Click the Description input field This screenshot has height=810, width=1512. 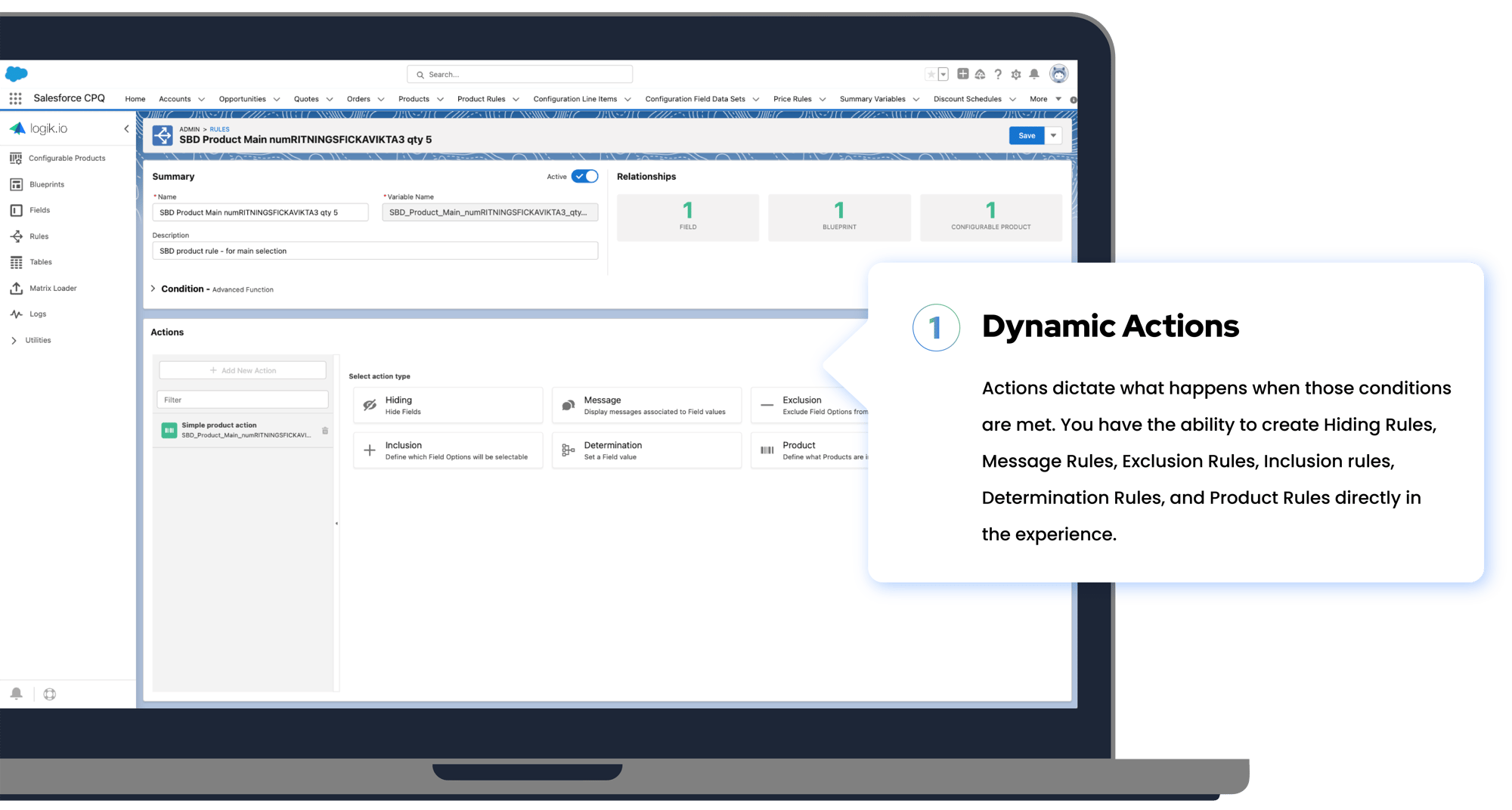375,251
